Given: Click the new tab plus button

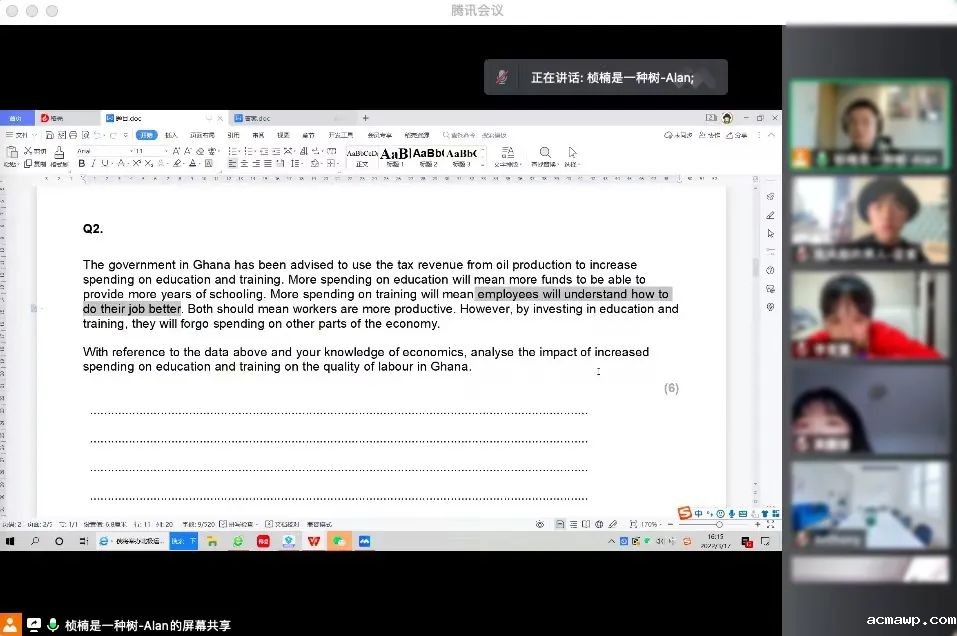Looking at the screenshot, I should 365,118.
